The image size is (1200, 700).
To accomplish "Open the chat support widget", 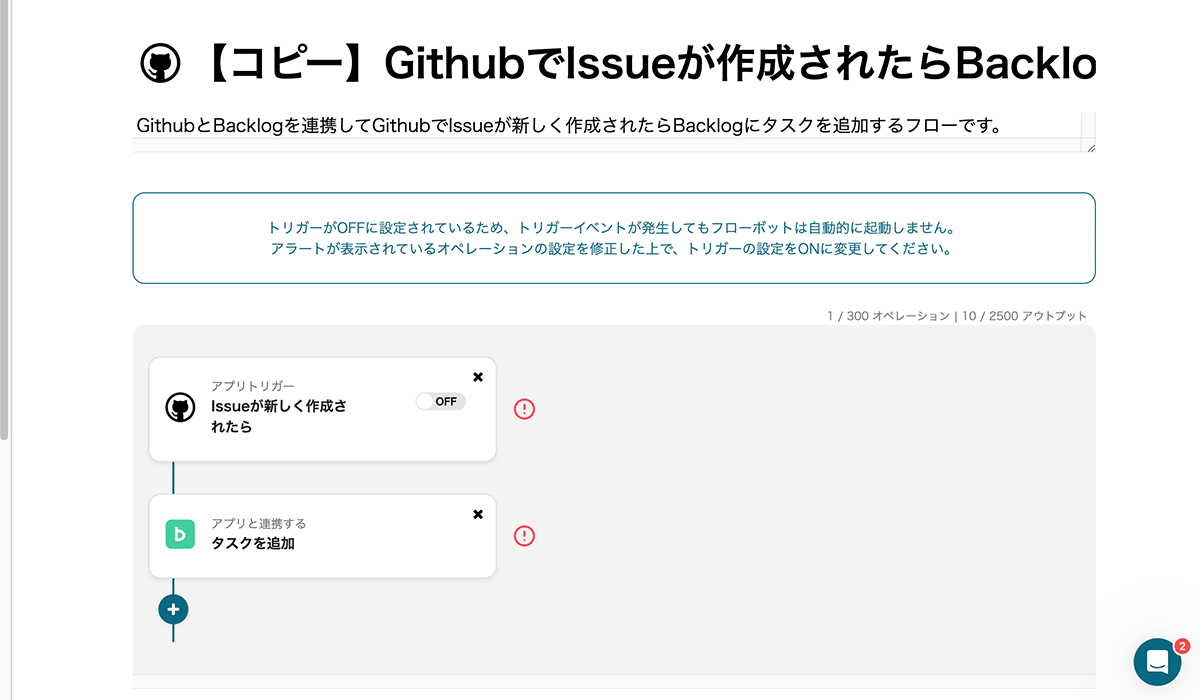I will pos(1158,662).
